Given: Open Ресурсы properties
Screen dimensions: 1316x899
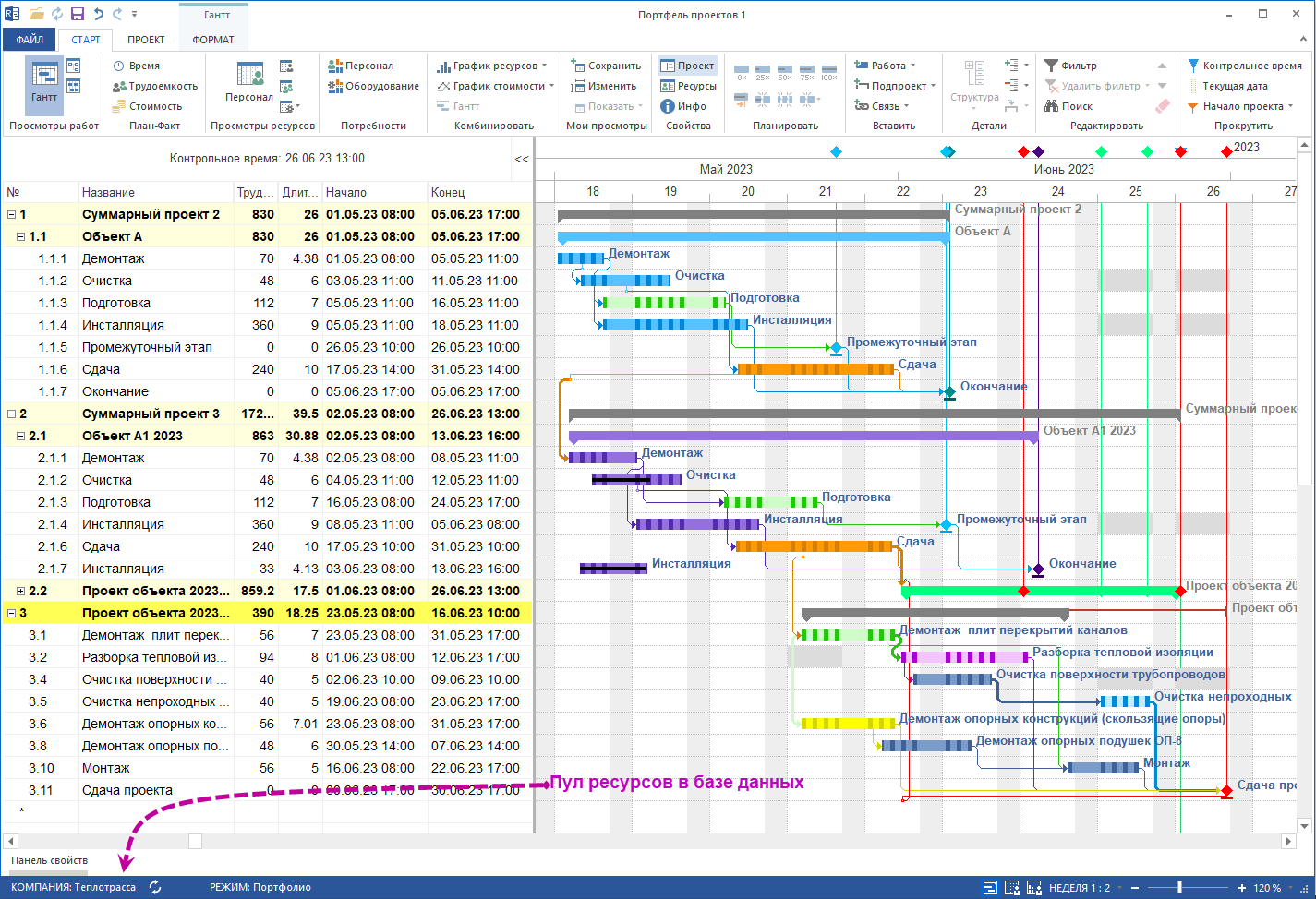Looking at the screenshot, I should (x=688, y=86).
